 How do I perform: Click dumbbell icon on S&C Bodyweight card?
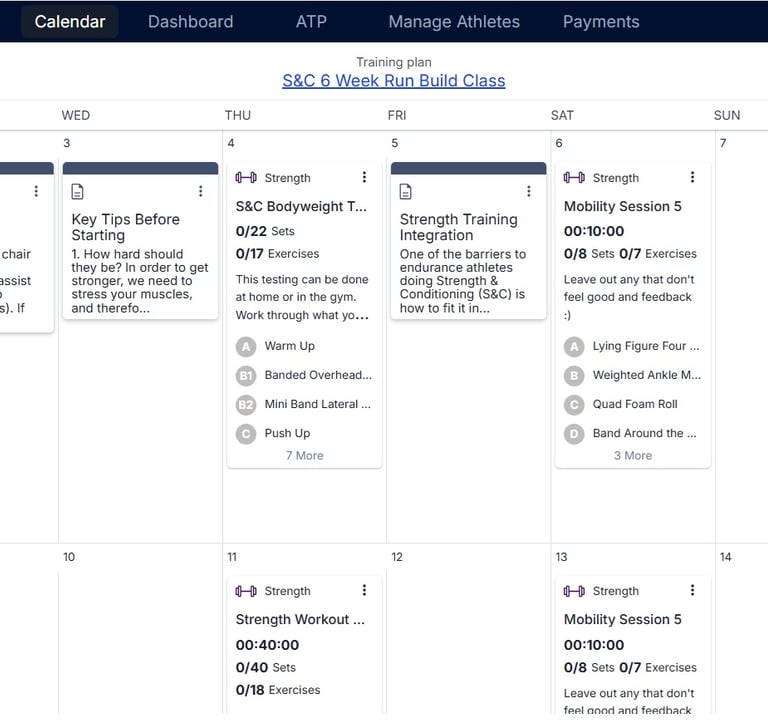pos(246,178)
